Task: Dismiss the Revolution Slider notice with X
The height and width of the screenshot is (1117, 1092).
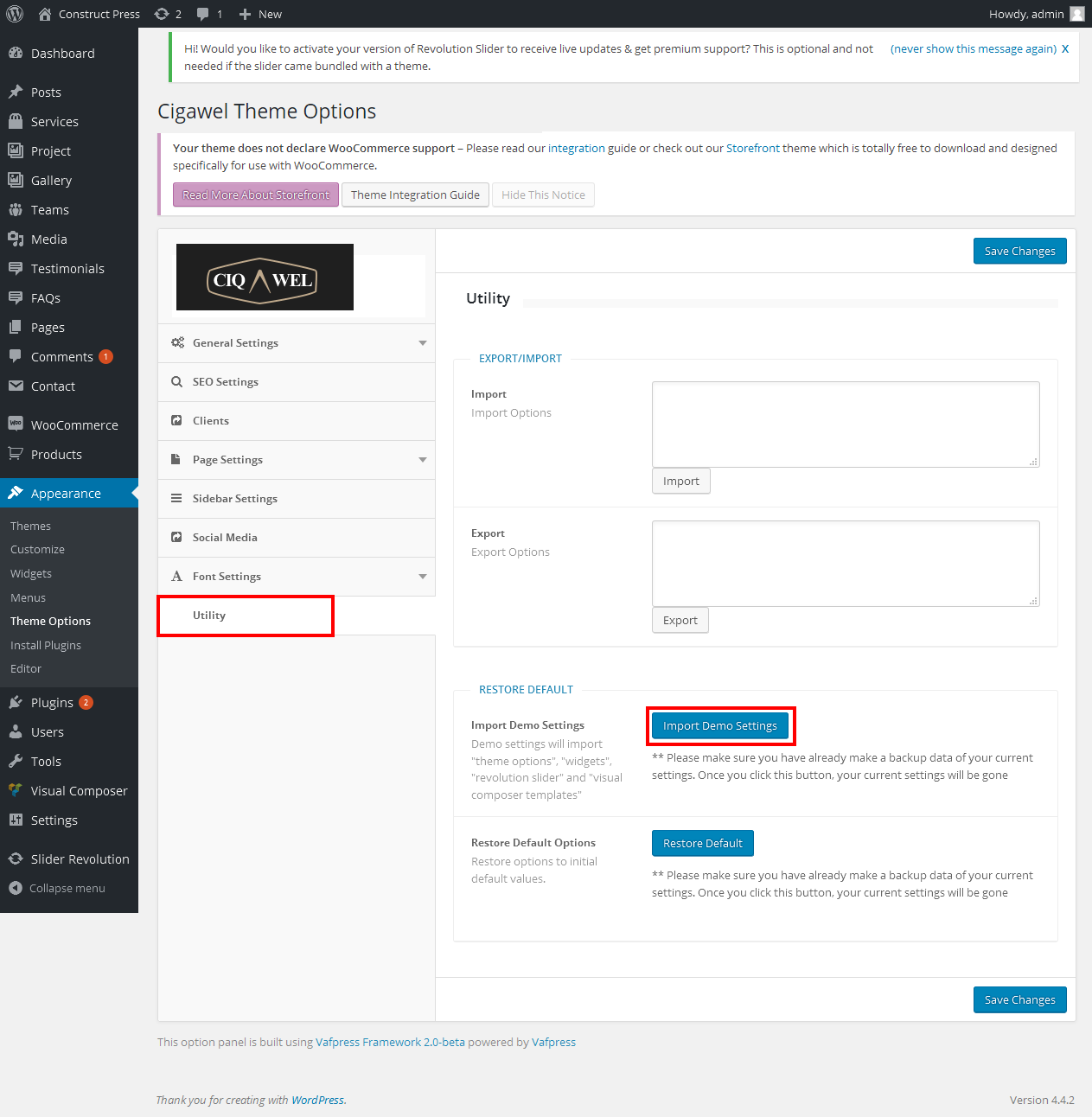Action: point(1065,49)
